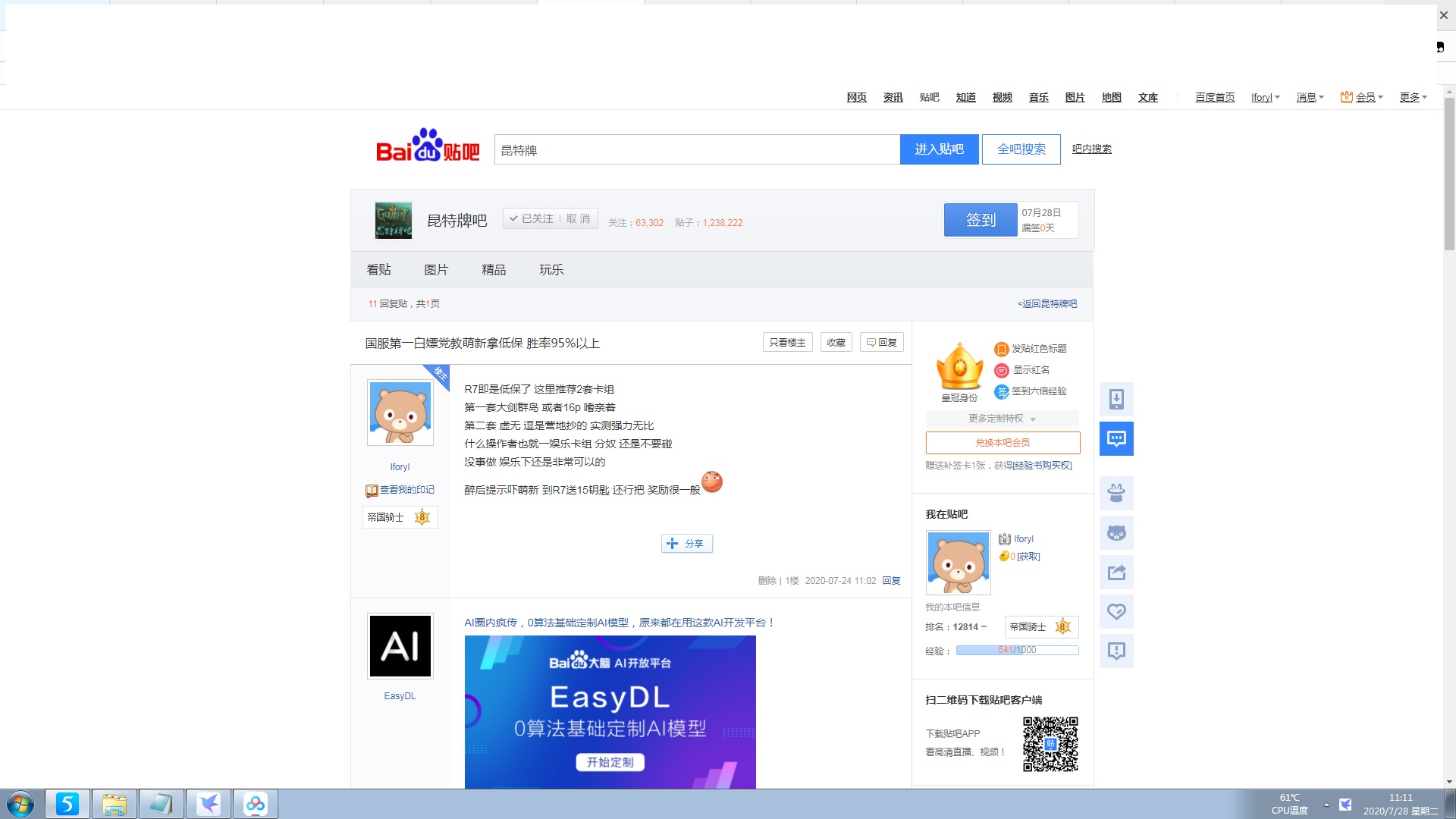
Task: Click the QR code for 贴吧 app
Action: [1050, 744]
